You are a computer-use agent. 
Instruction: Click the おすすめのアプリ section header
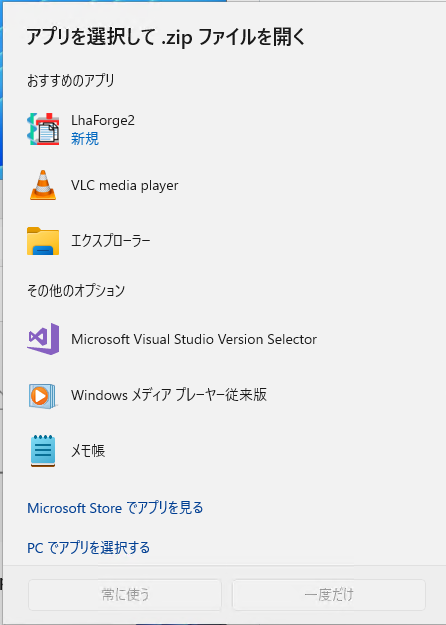coord(71,81)
